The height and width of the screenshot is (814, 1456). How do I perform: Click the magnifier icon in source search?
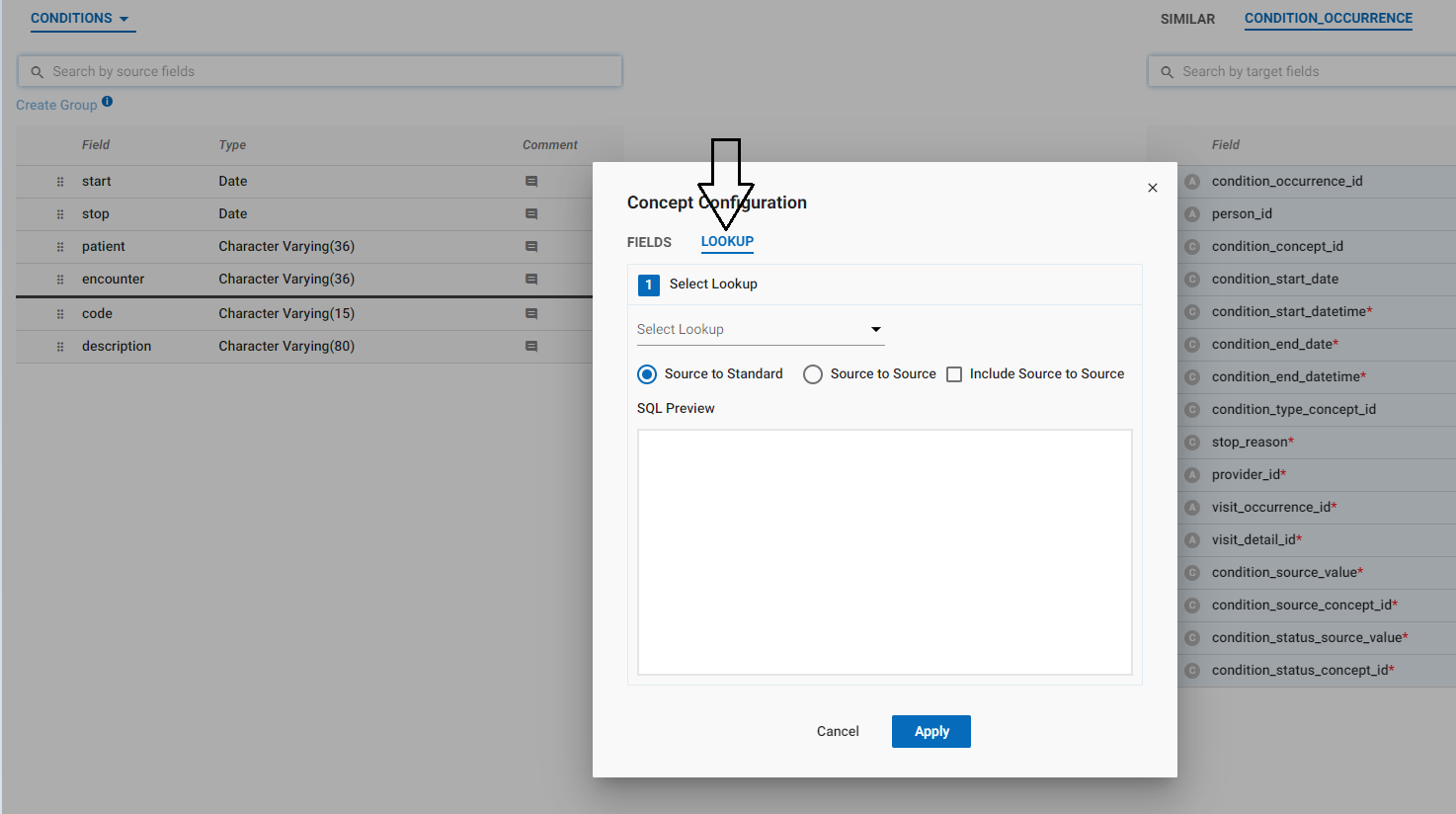[x=37, y=71]
